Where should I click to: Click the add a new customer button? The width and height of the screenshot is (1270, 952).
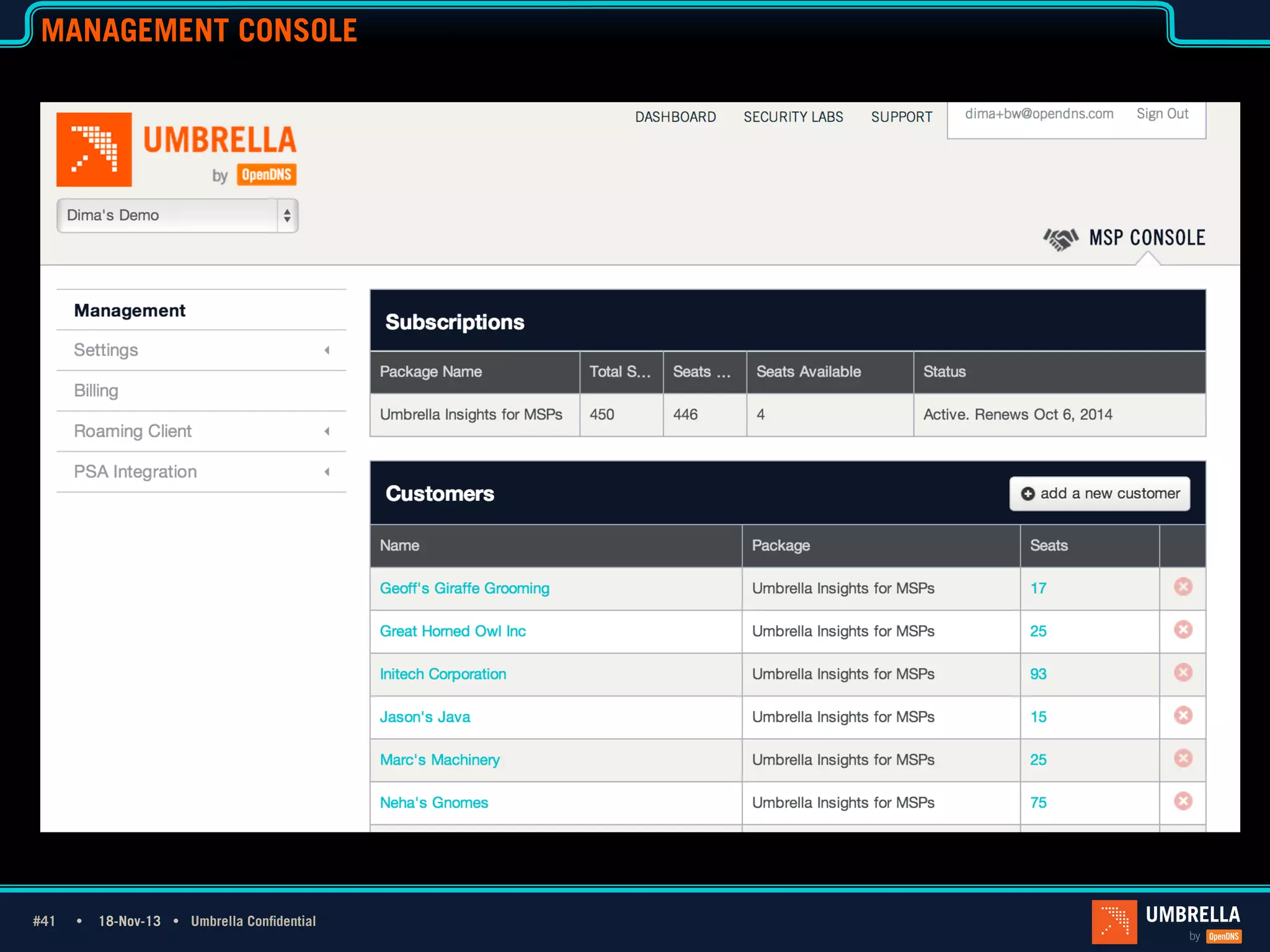coord(1099,493)
